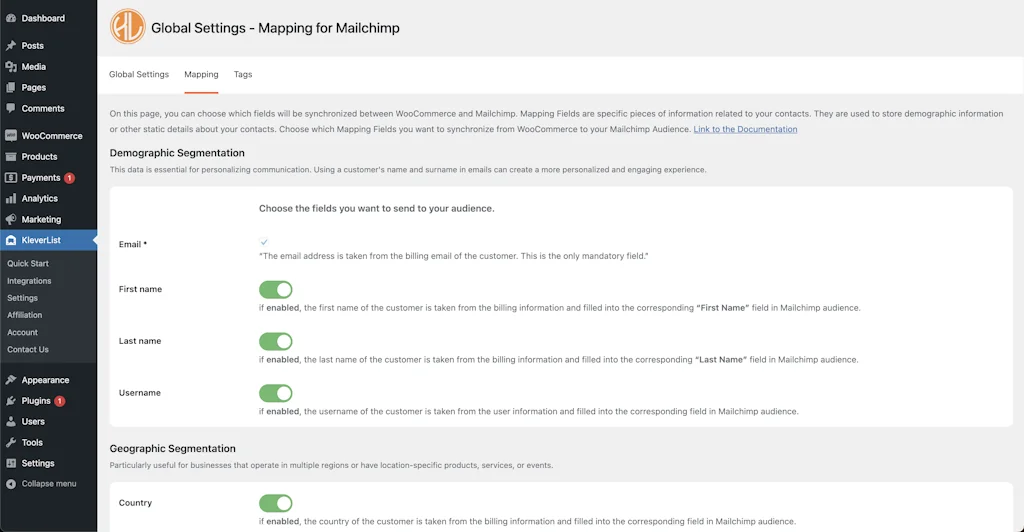This screenshot has height=532, width=1024.
Task: Click the Comments bubble icon
Action: pos(11,108)
